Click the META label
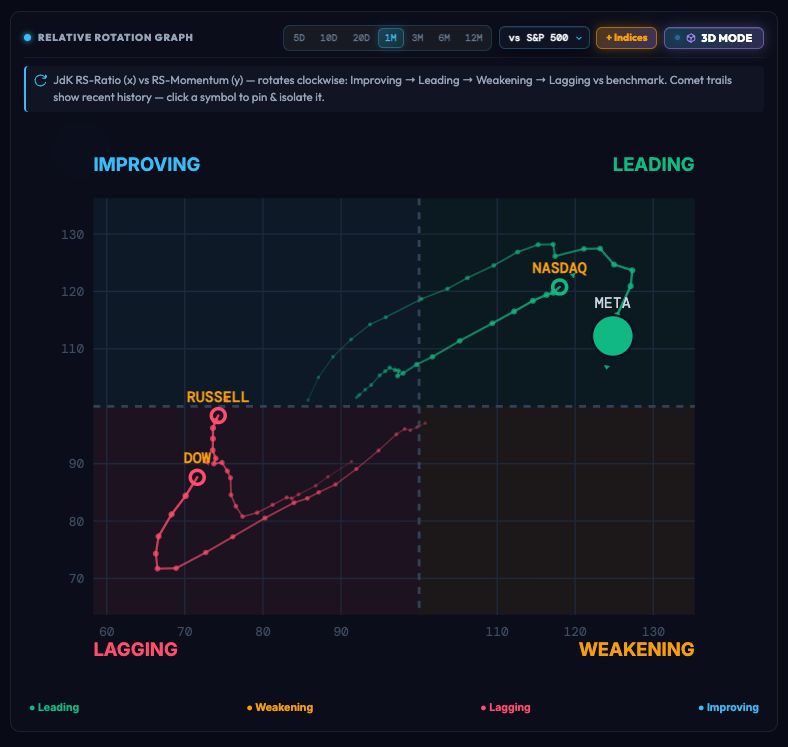 click(x=612, y=303)
